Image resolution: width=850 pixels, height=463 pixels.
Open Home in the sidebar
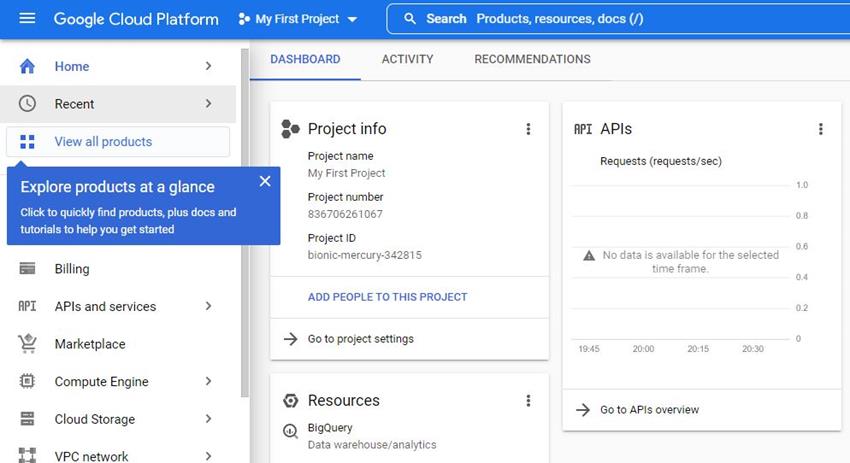[118, 66]
